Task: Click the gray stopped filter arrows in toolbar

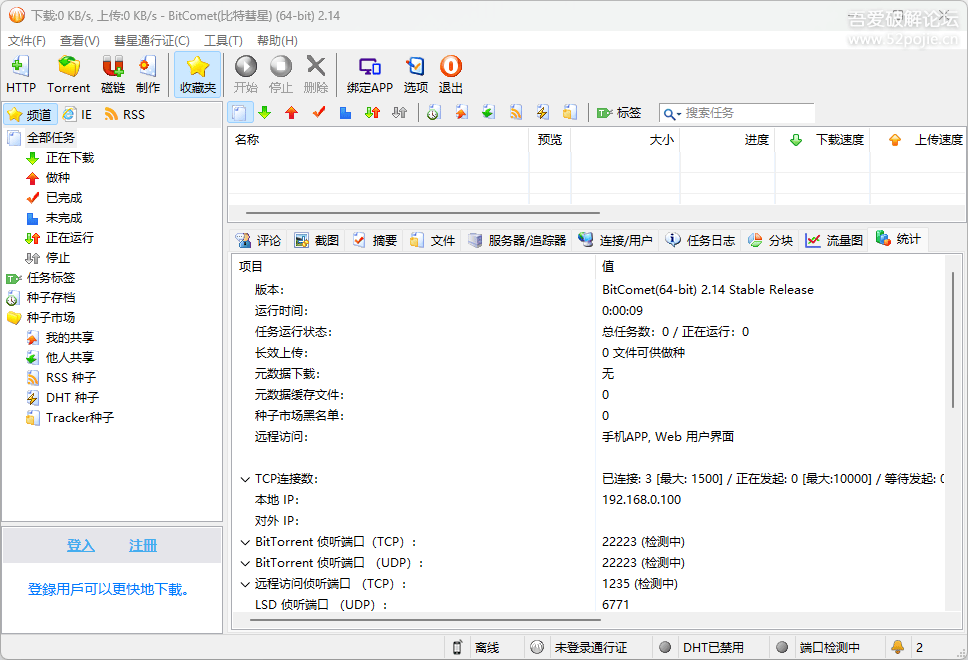Action: (x=399, y=112)
